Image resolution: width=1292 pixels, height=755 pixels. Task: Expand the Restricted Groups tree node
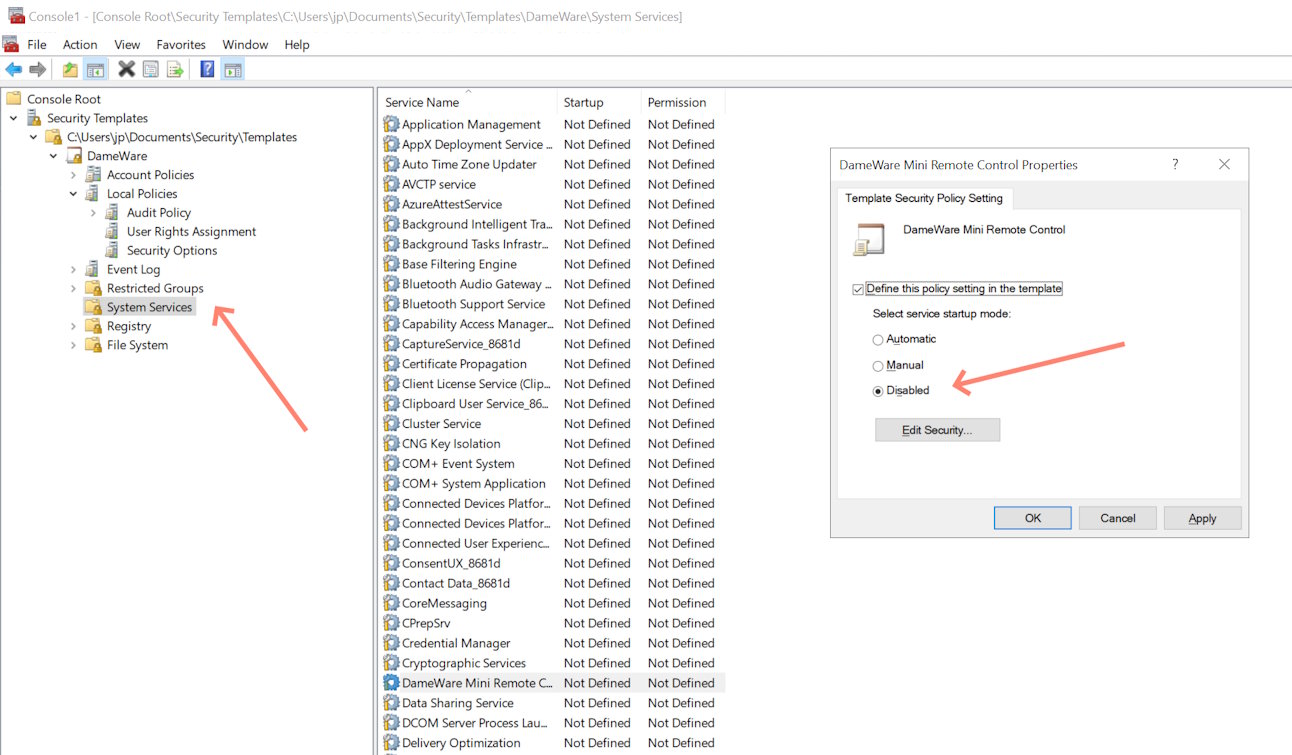coord(73,289)
